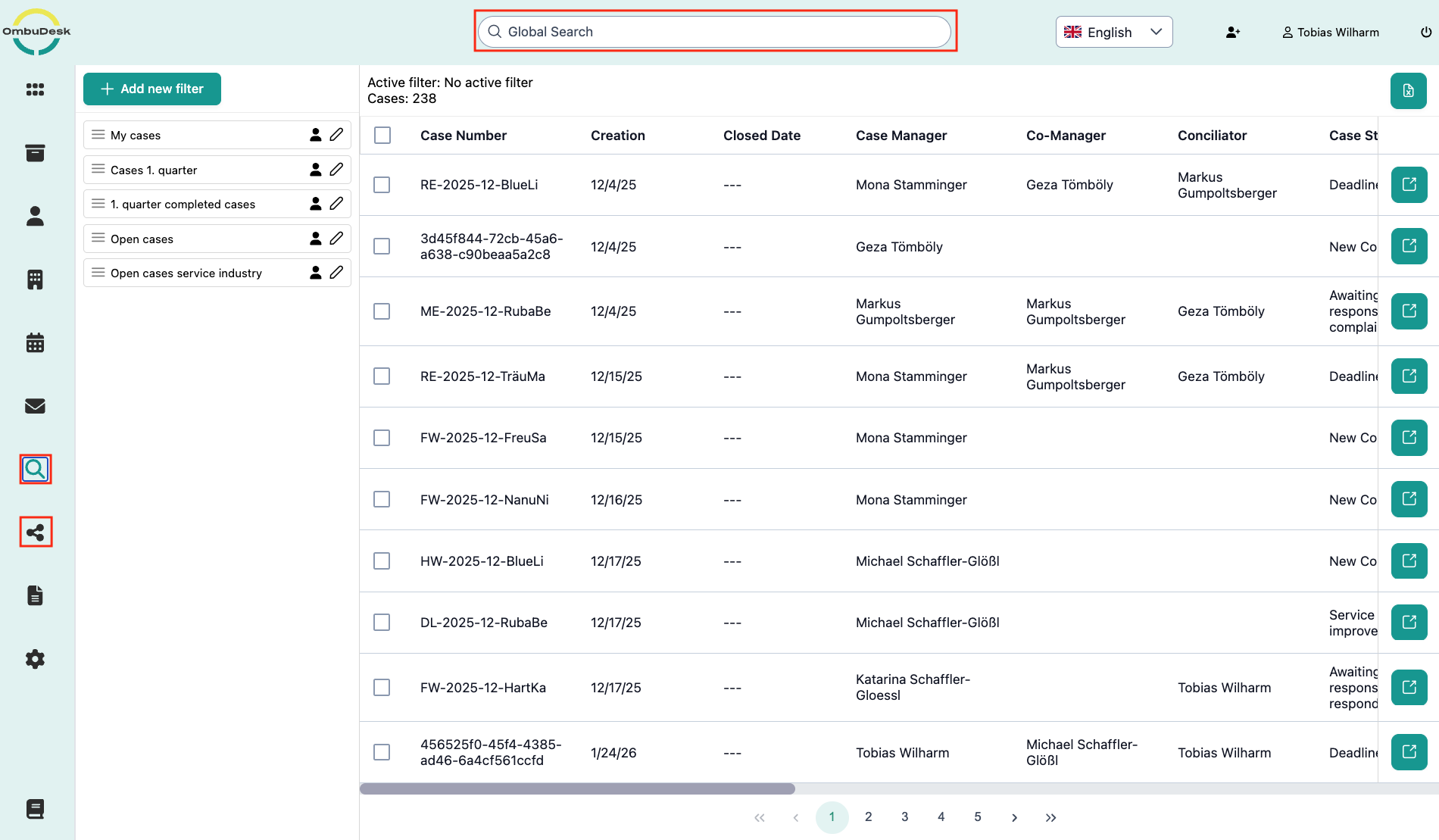1439x840 pixels.
Task: Open case FW-2025-12-HartKa via external icon
Action: point(1409,688)
